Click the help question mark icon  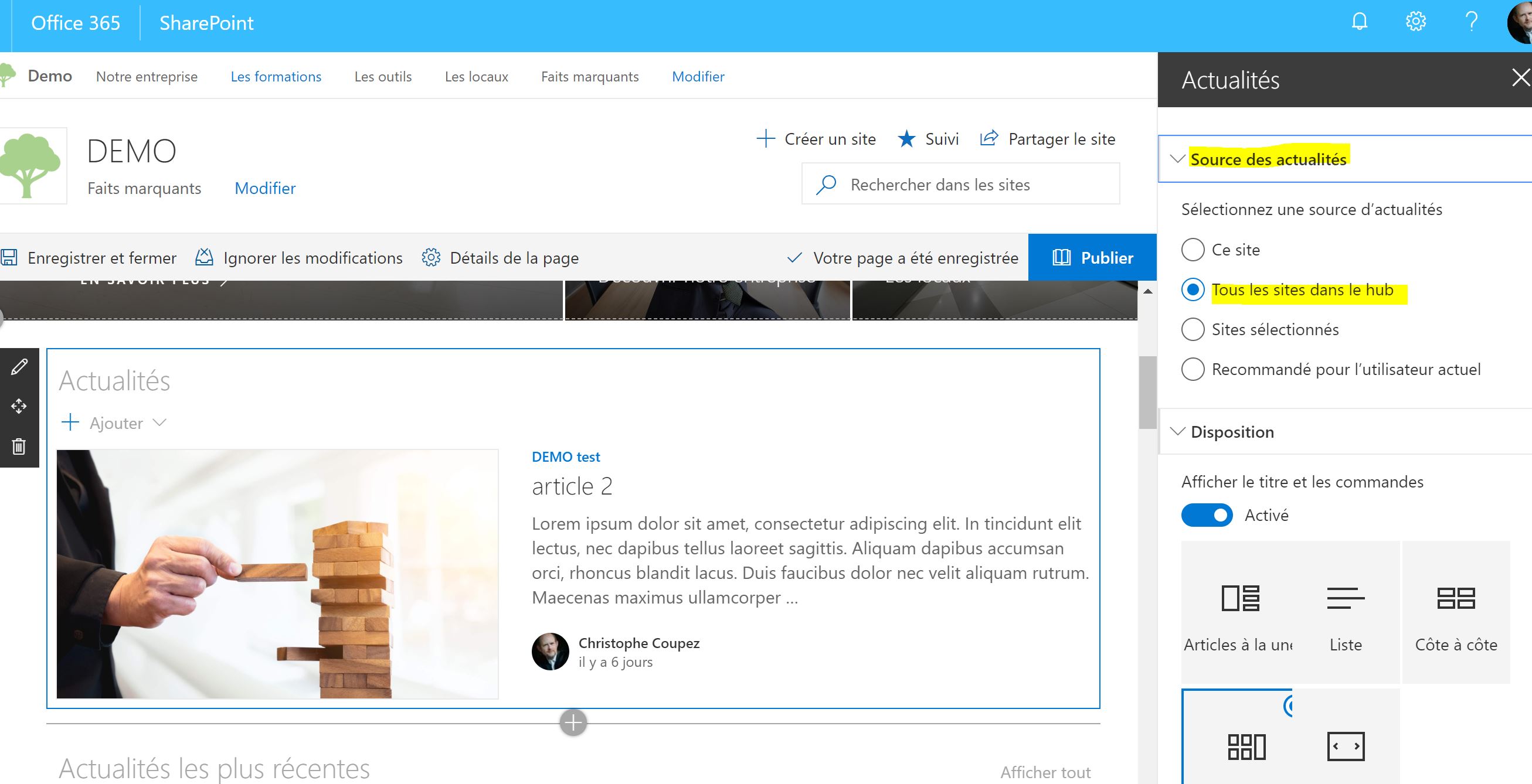(x=1472, y=23)
